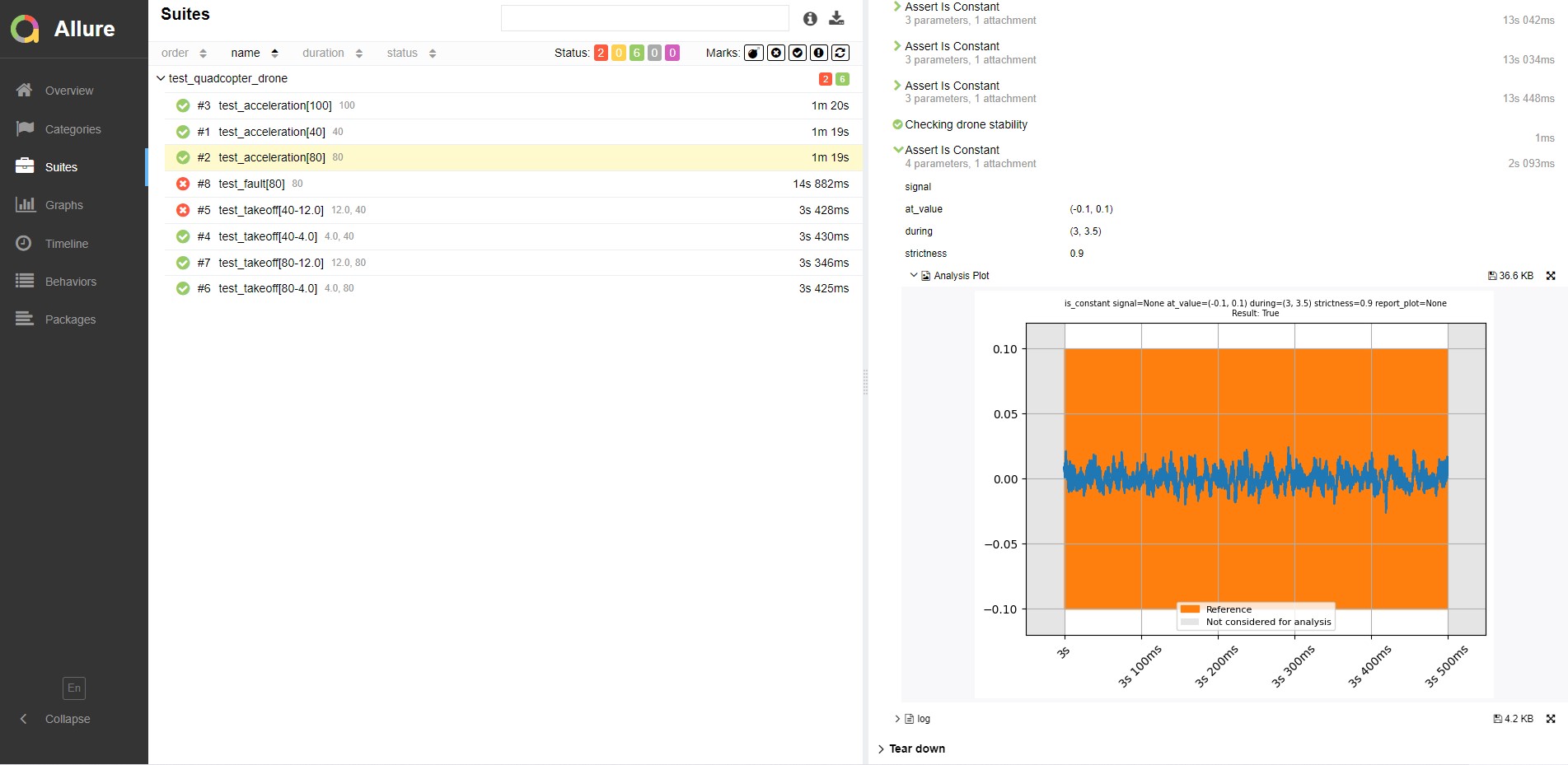Toggle the red failed status filter

(601, 53)
